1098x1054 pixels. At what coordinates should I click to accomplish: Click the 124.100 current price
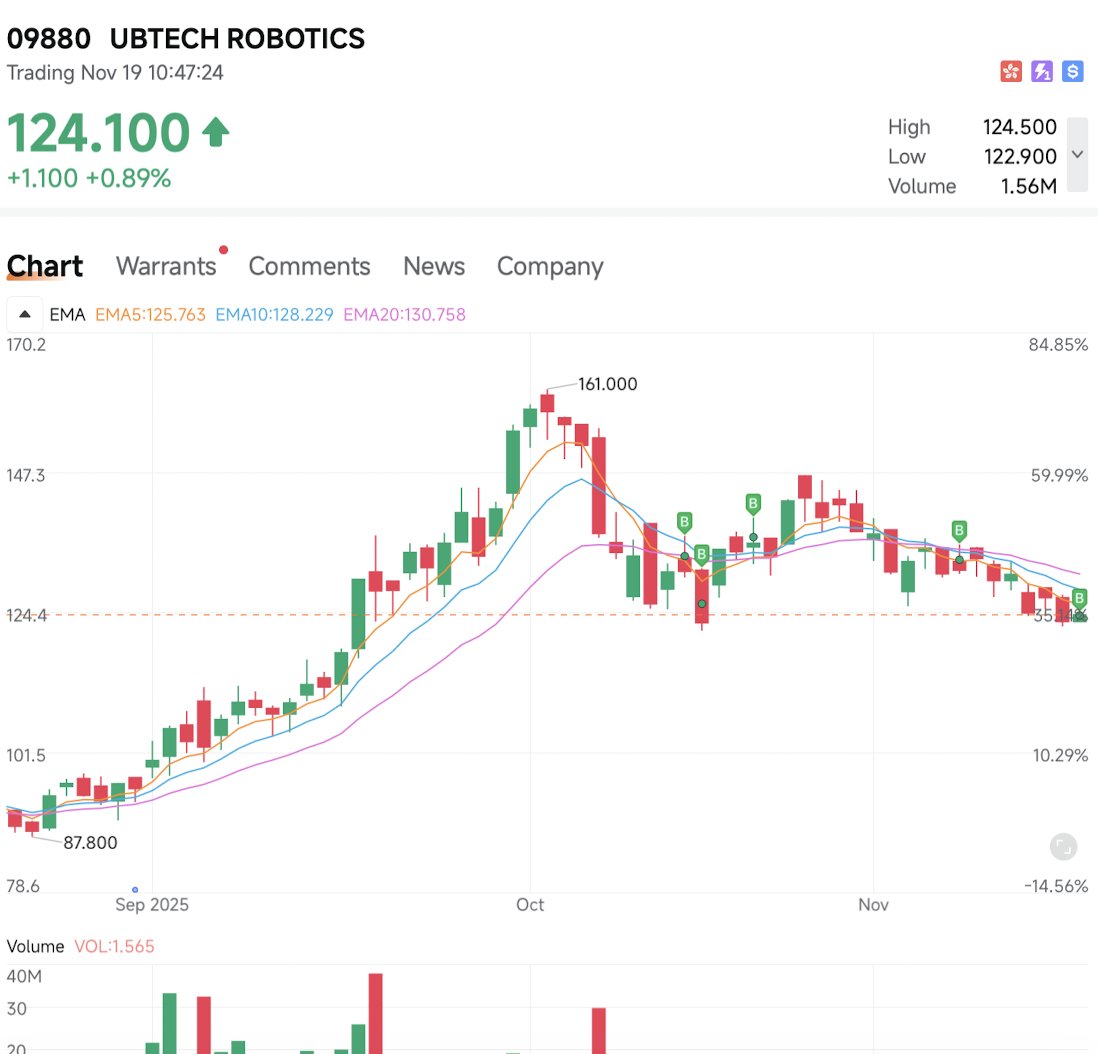[x=98, y=132]
